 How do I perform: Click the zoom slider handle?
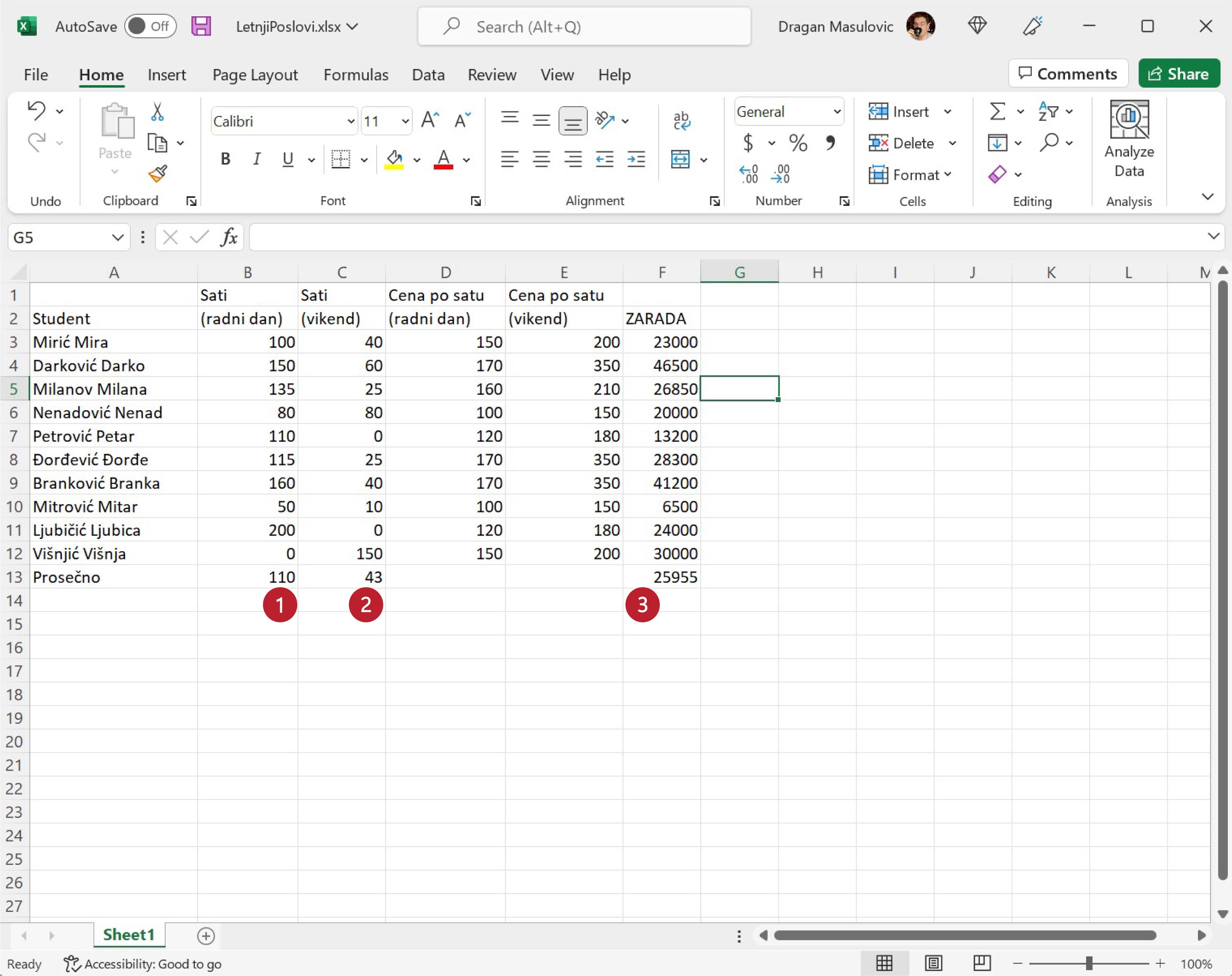(x=1089, y=963)
